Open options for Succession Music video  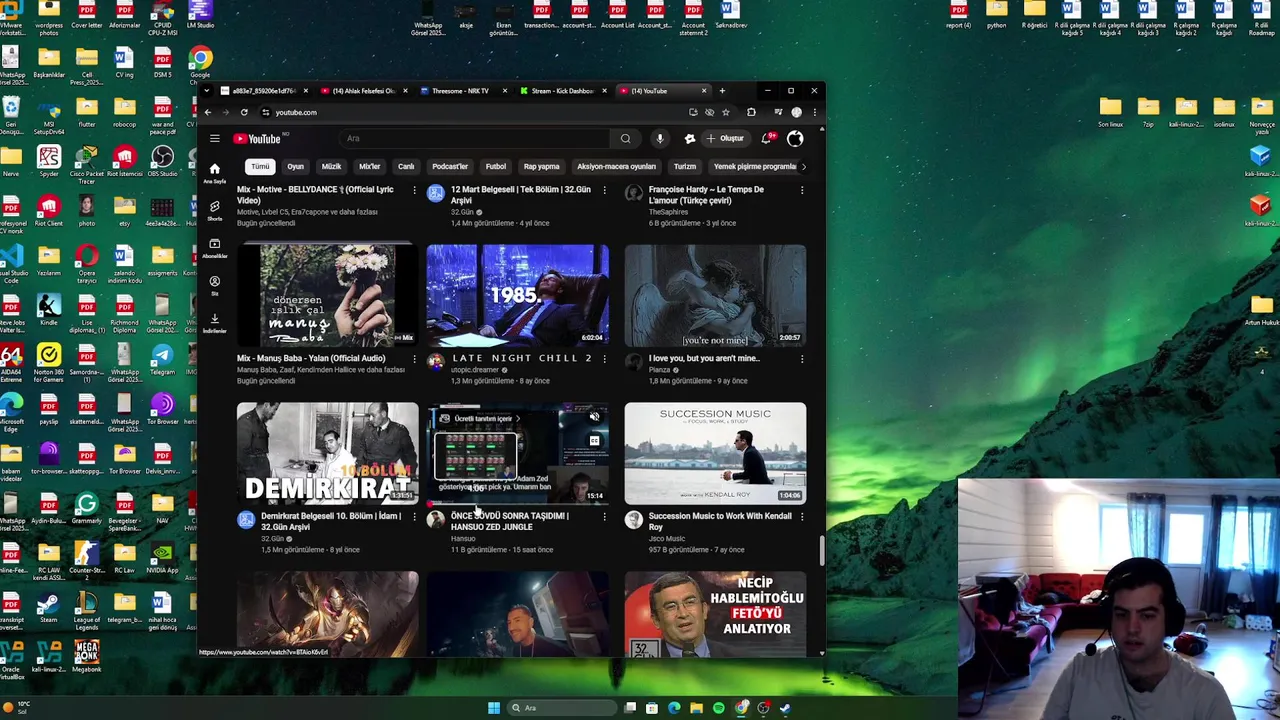(802, 516)
